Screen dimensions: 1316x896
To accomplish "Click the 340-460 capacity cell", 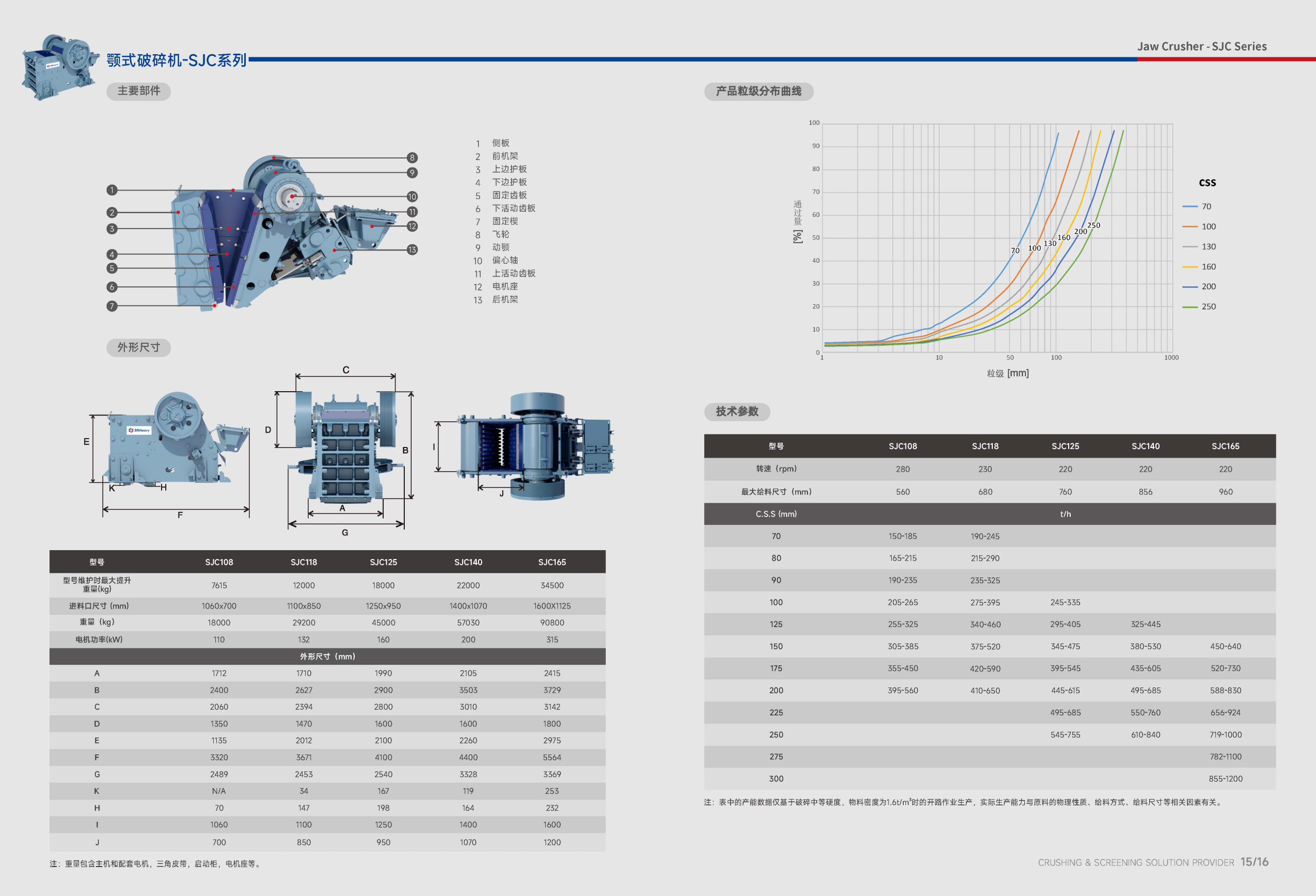I will coord(985,624).
